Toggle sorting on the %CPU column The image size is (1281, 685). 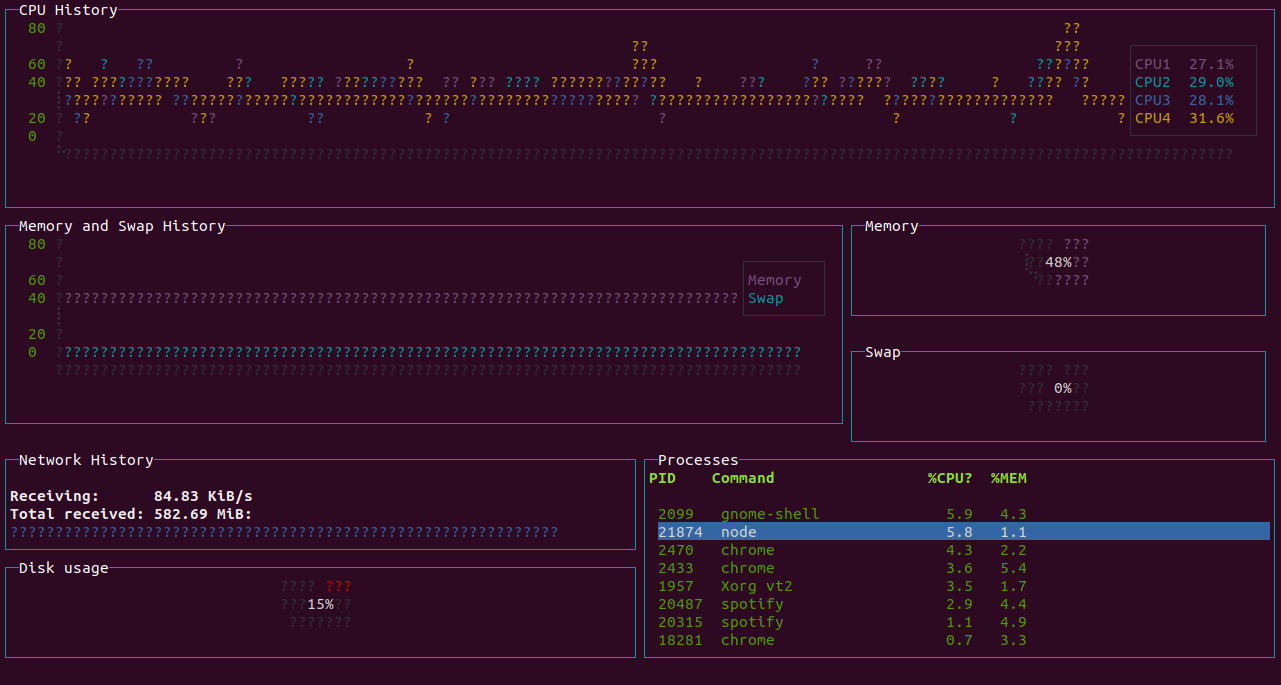pos(949,478)
